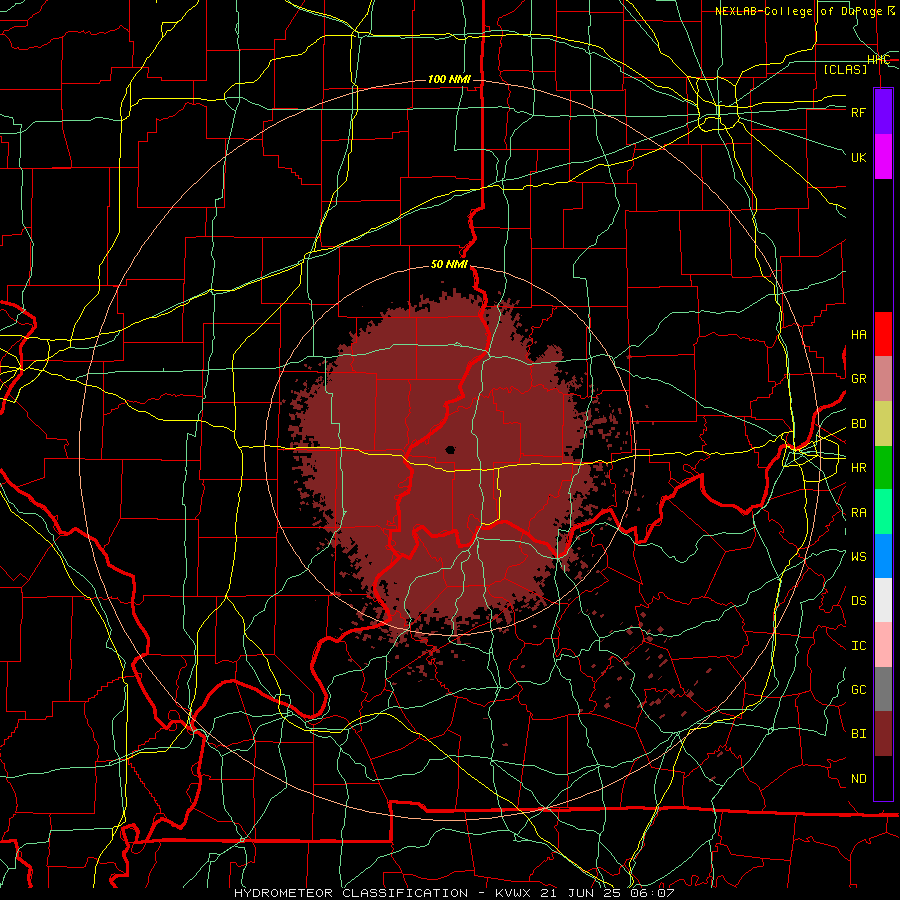900x900 pixels.
Task: Click the white DS legend color swatch
Action: [x=883, y=600]
